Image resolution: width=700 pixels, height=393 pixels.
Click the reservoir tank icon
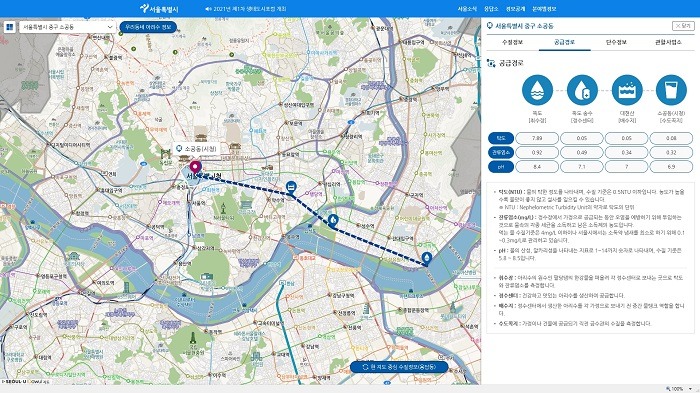627,90
